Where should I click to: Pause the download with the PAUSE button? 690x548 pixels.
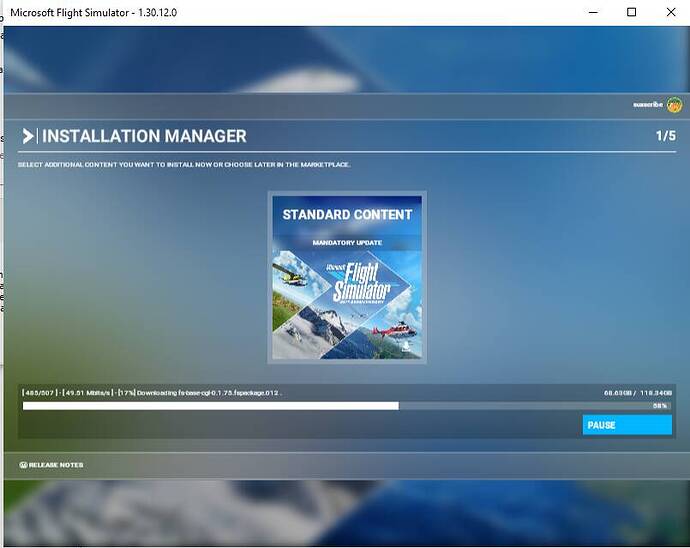pyautogui.click(x=627, y=425)
